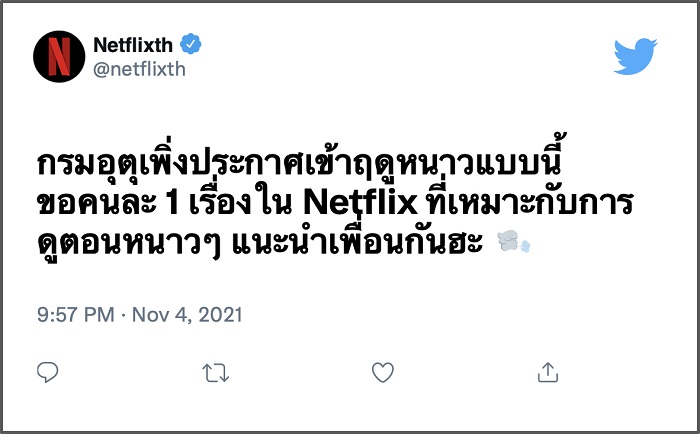Like the tweet with the heart icon
The height and width of the screenshot is (434, 700).
pyautogui.click(x=381, y=372)
